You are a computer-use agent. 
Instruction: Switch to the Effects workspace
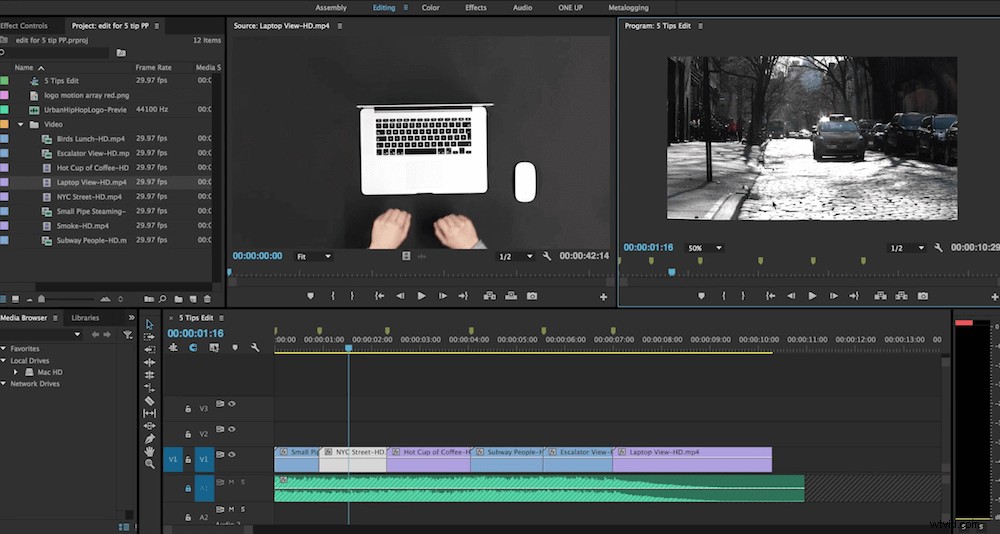click(x=476, y=8)
